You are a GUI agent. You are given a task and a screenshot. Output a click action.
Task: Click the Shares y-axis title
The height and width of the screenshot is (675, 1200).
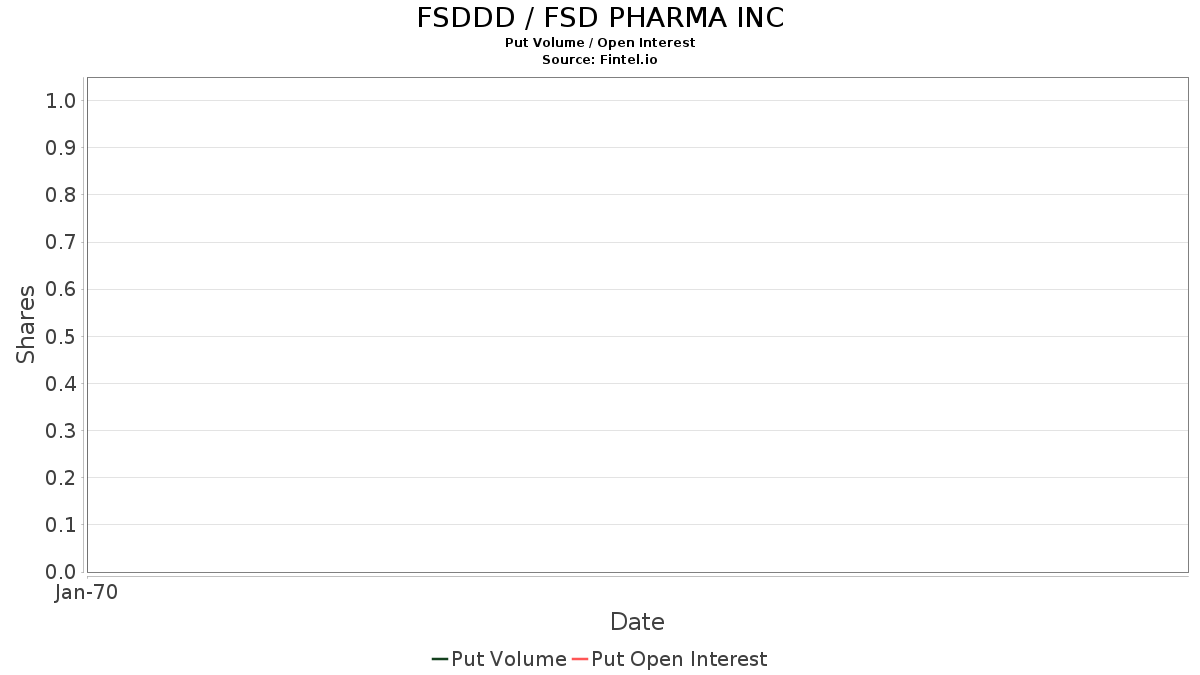click(x=26, y=324)
